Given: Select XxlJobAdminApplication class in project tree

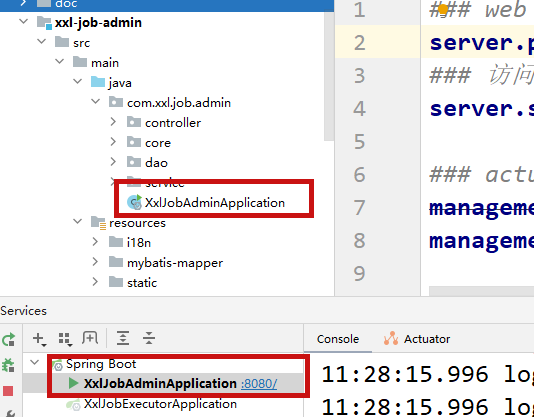Looking at the screenshot, I should [x=215, y=202].
